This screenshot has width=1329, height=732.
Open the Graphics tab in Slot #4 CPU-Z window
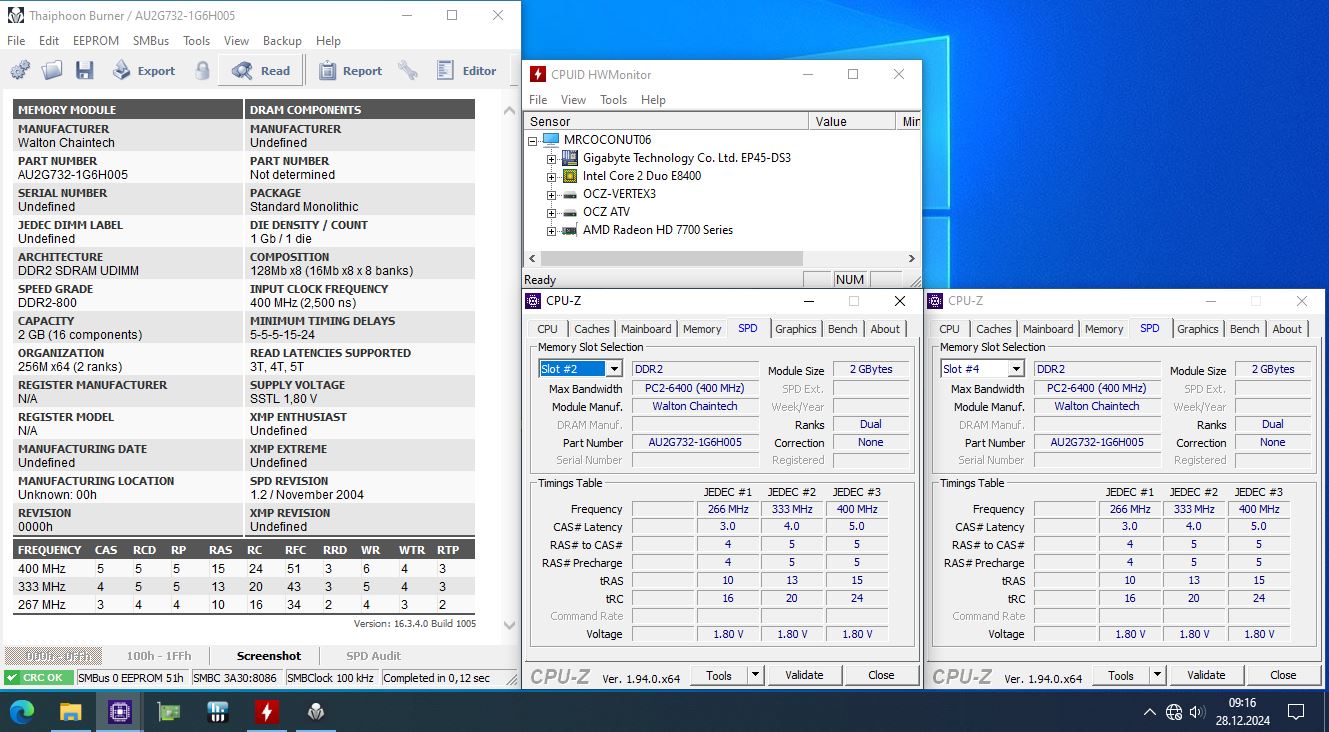point(1198,329)
